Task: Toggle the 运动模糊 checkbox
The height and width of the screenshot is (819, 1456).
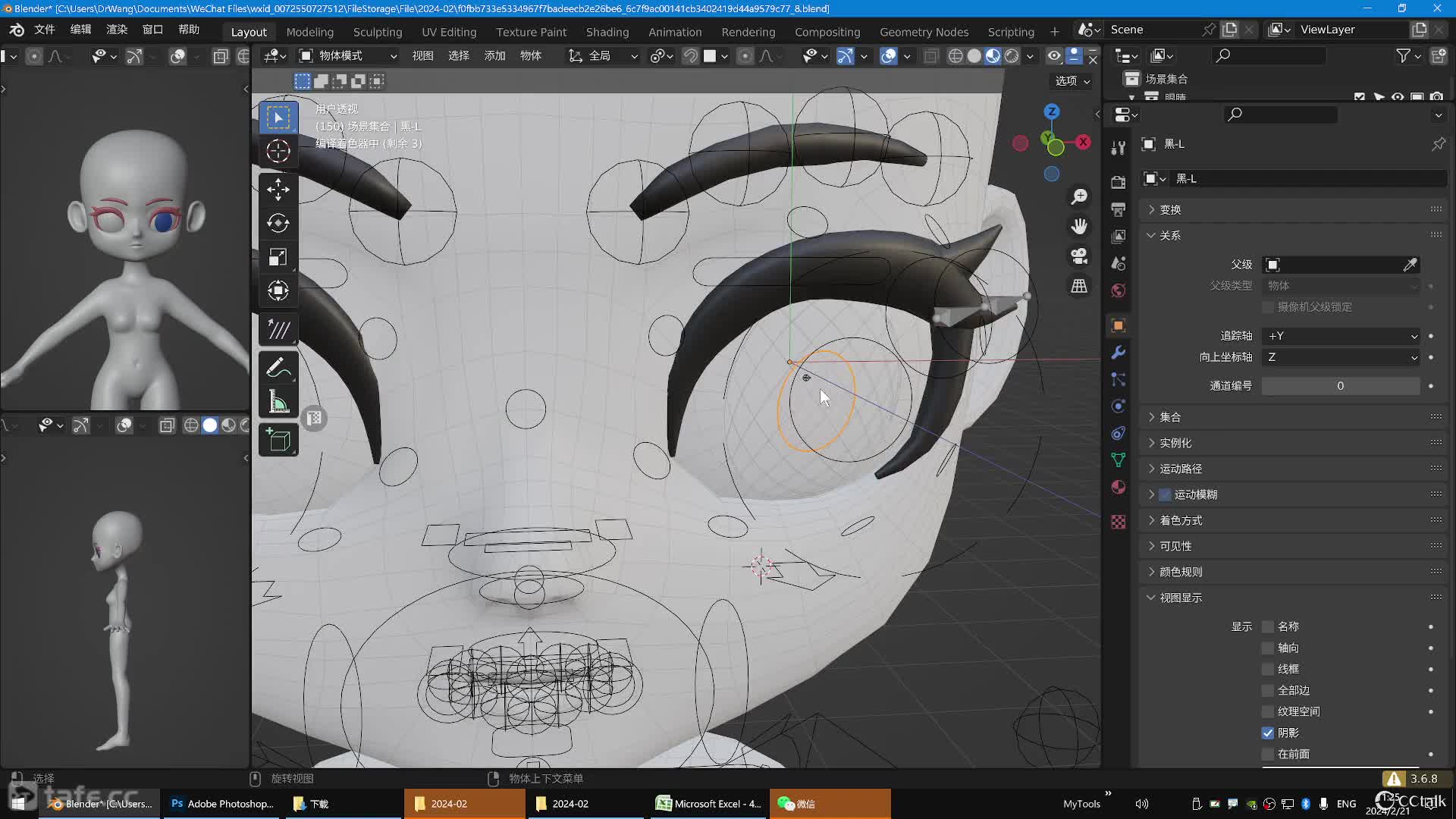Action: point(1166,494)
